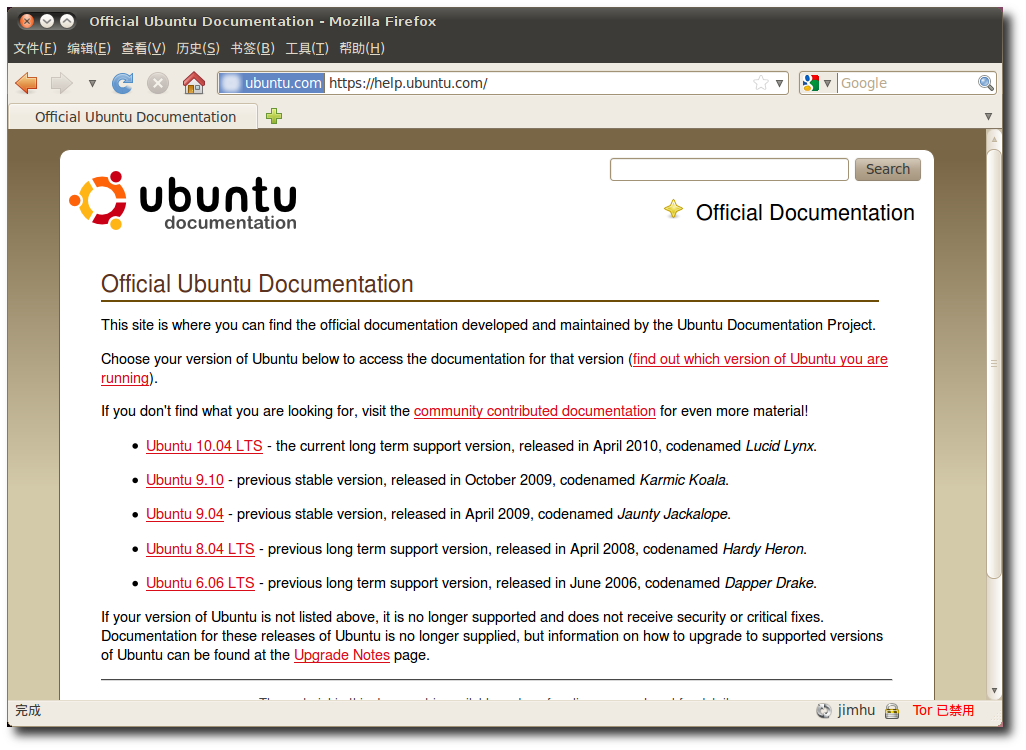Click the page search text field
This screenshot has height=750, width=1026.
[x=729, y=170]
